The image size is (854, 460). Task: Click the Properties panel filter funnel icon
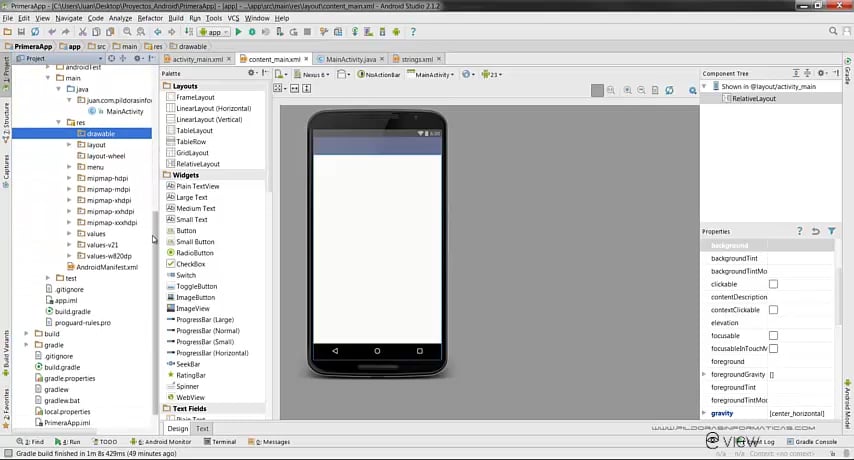pyautogui.click(x=832, y=231)
